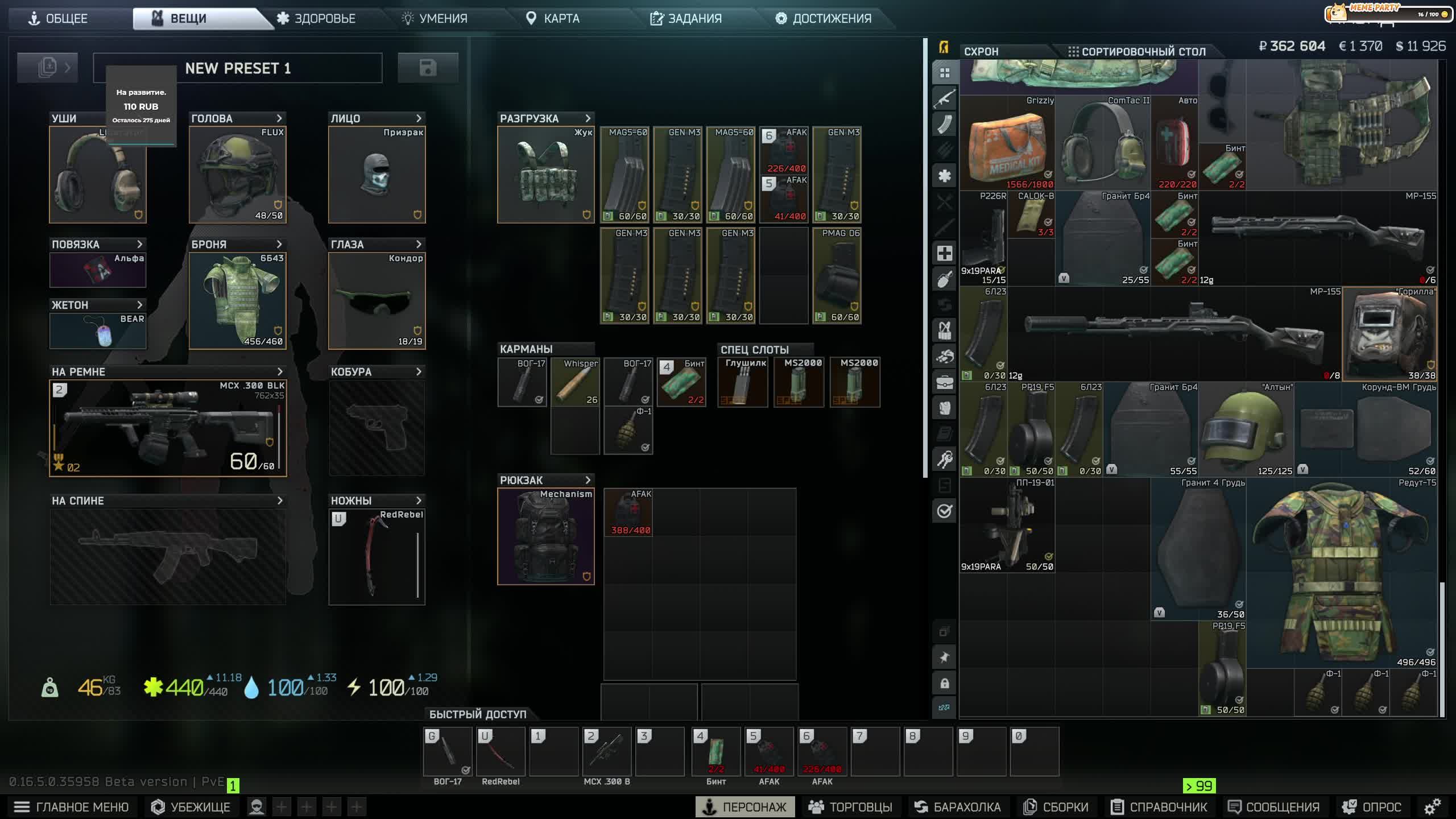This screenshot has width=1456, height=819.
Task: Toggle the pin icon in stash sidebar
Action: (x=944, y=657)
